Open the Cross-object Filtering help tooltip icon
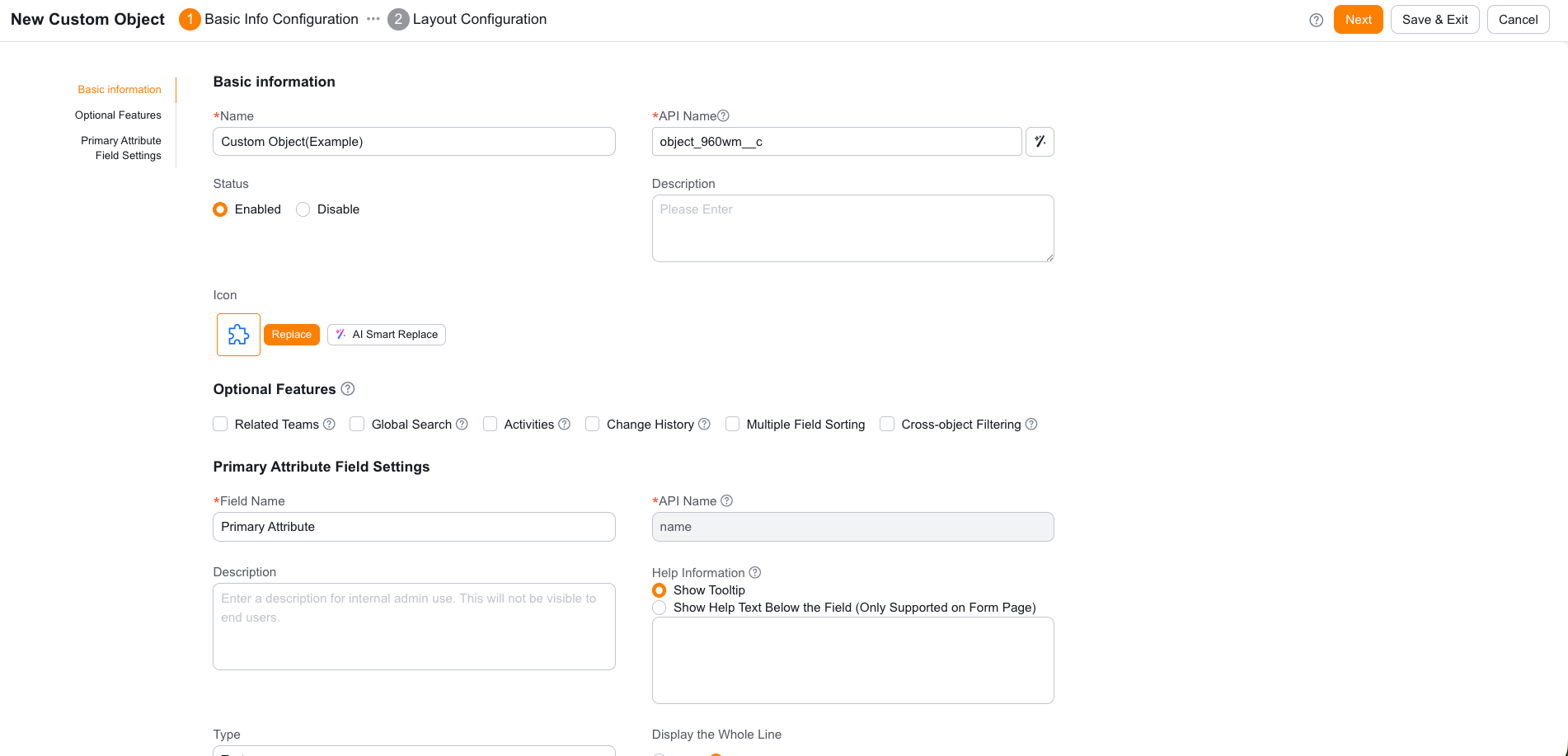This screenshot has width=1568, height=756. [1030, 425]
